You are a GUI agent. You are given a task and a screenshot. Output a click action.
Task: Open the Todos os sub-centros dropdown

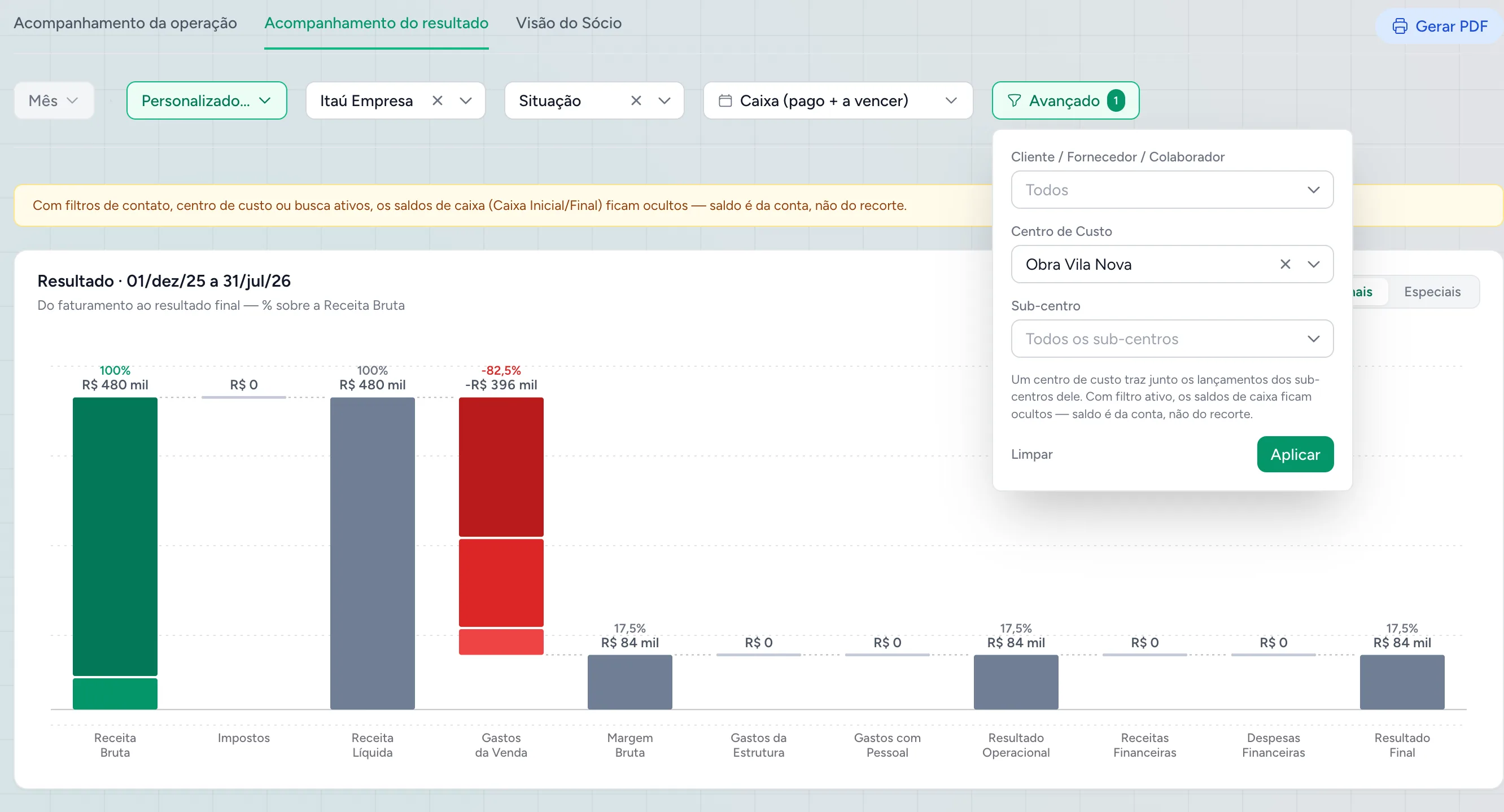point(1172,339)
